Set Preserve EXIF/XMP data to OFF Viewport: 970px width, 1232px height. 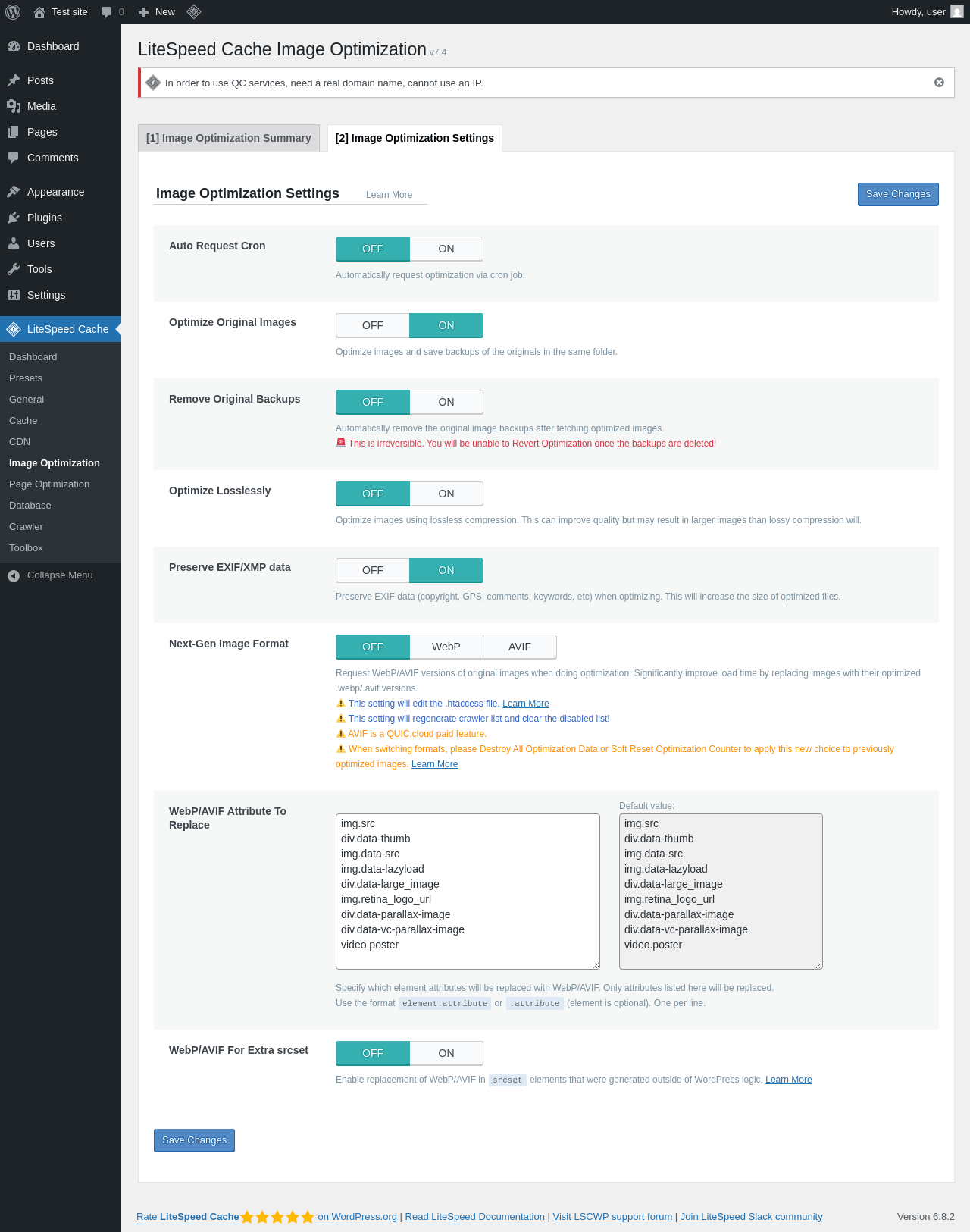click(373, 570)
